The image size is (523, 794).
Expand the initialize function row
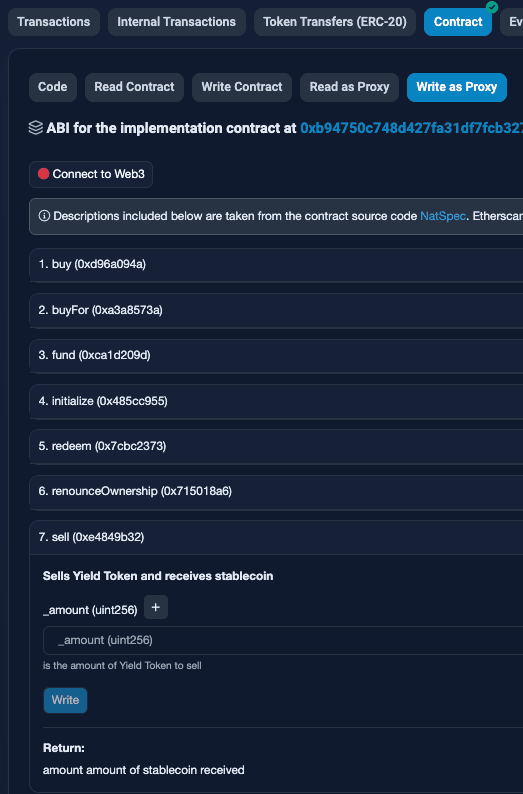[x=276, y=401]
